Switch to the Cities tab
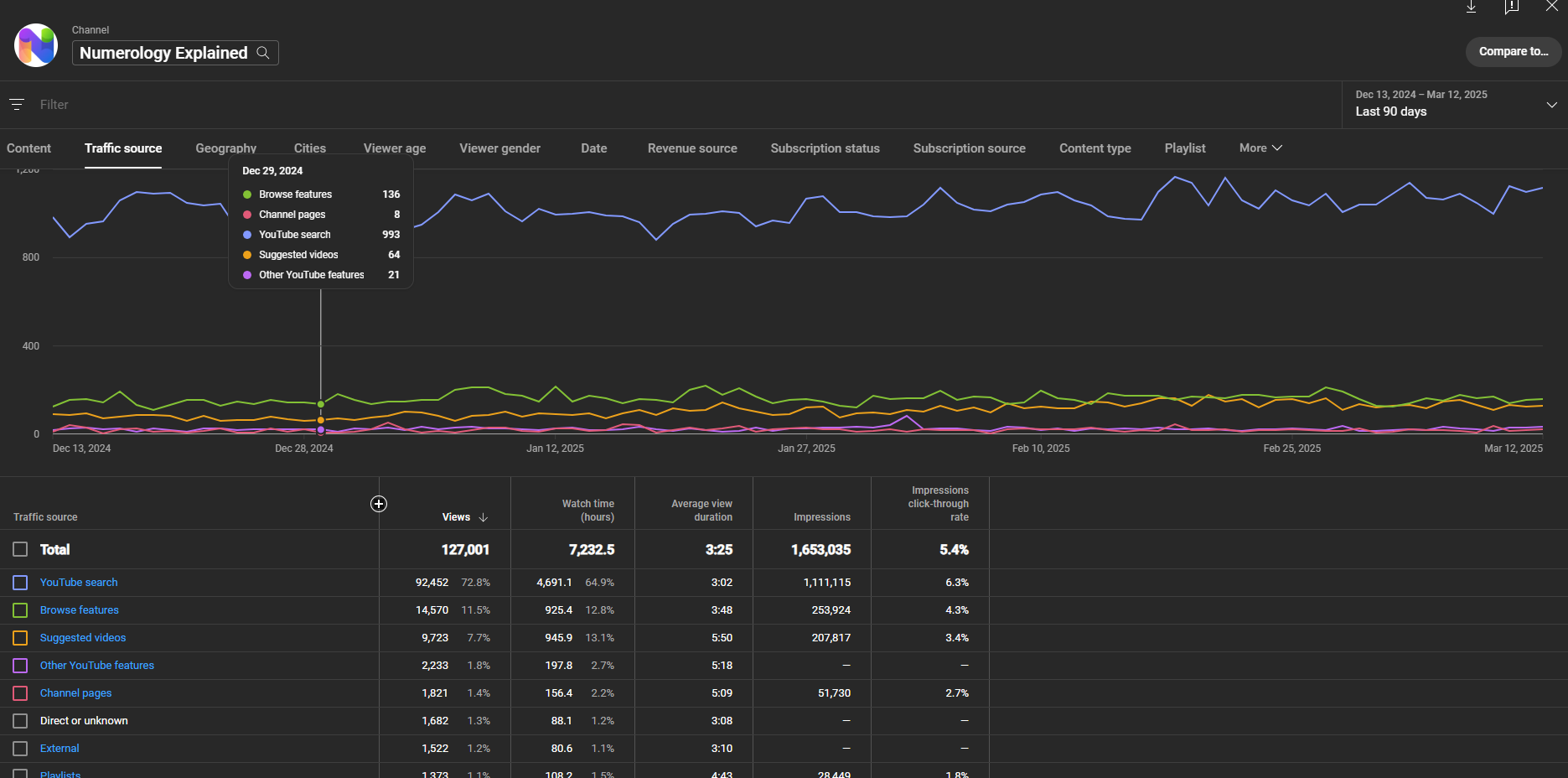Viewport: 1568px width, 778px height. (x=310, y=148)
